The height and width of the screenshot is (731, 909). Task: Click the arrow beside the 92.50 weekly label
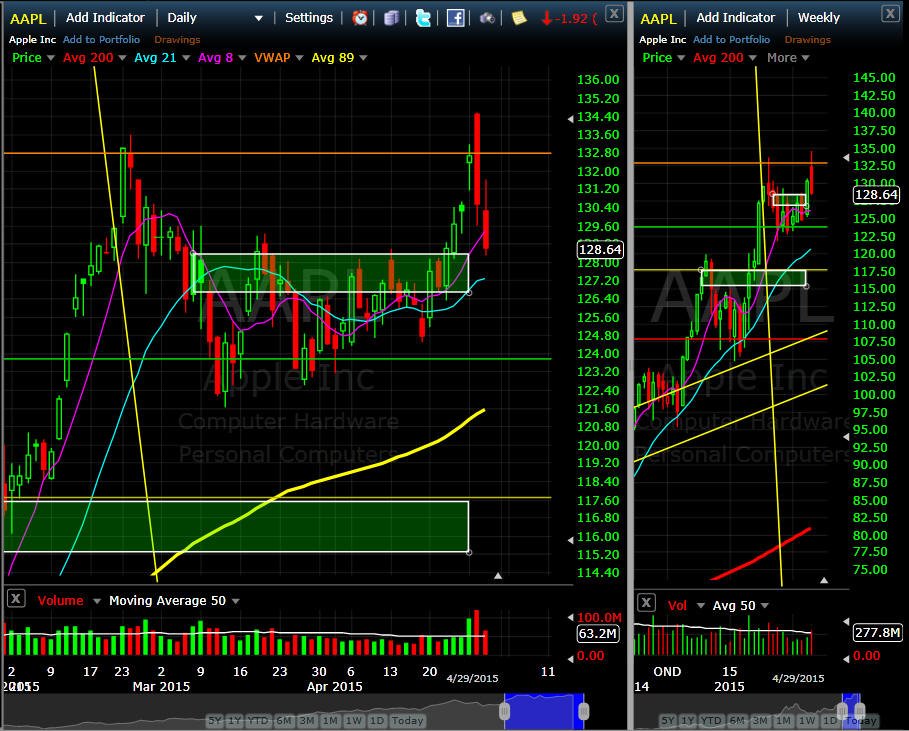click(x=846, y=437)
